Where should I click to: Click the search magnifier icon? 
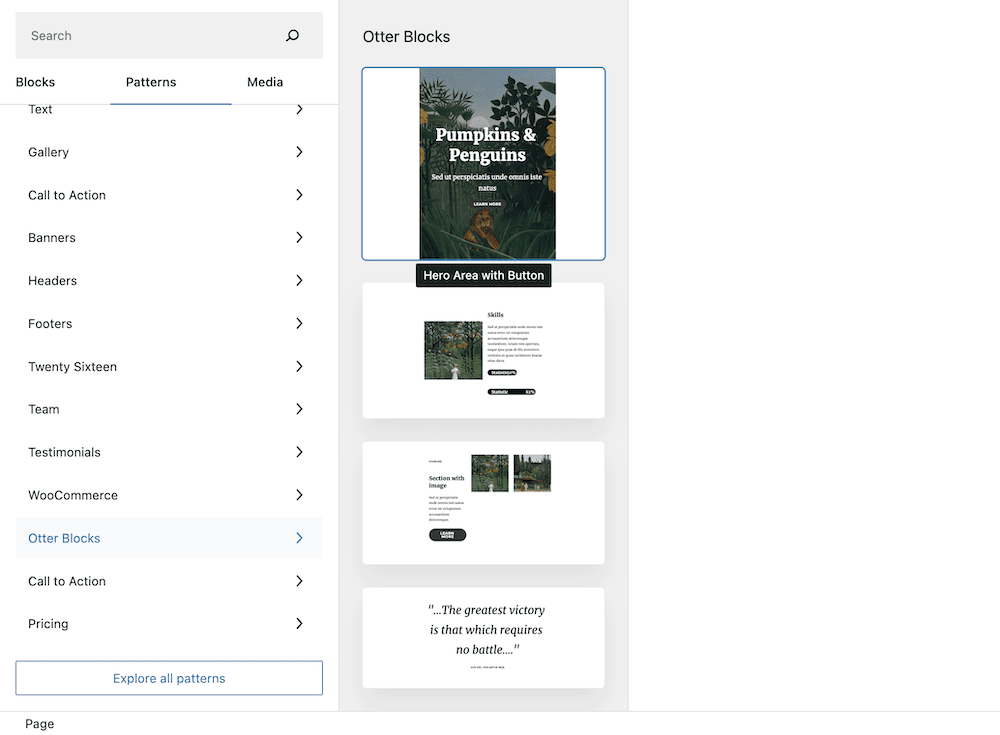[292, 35]
